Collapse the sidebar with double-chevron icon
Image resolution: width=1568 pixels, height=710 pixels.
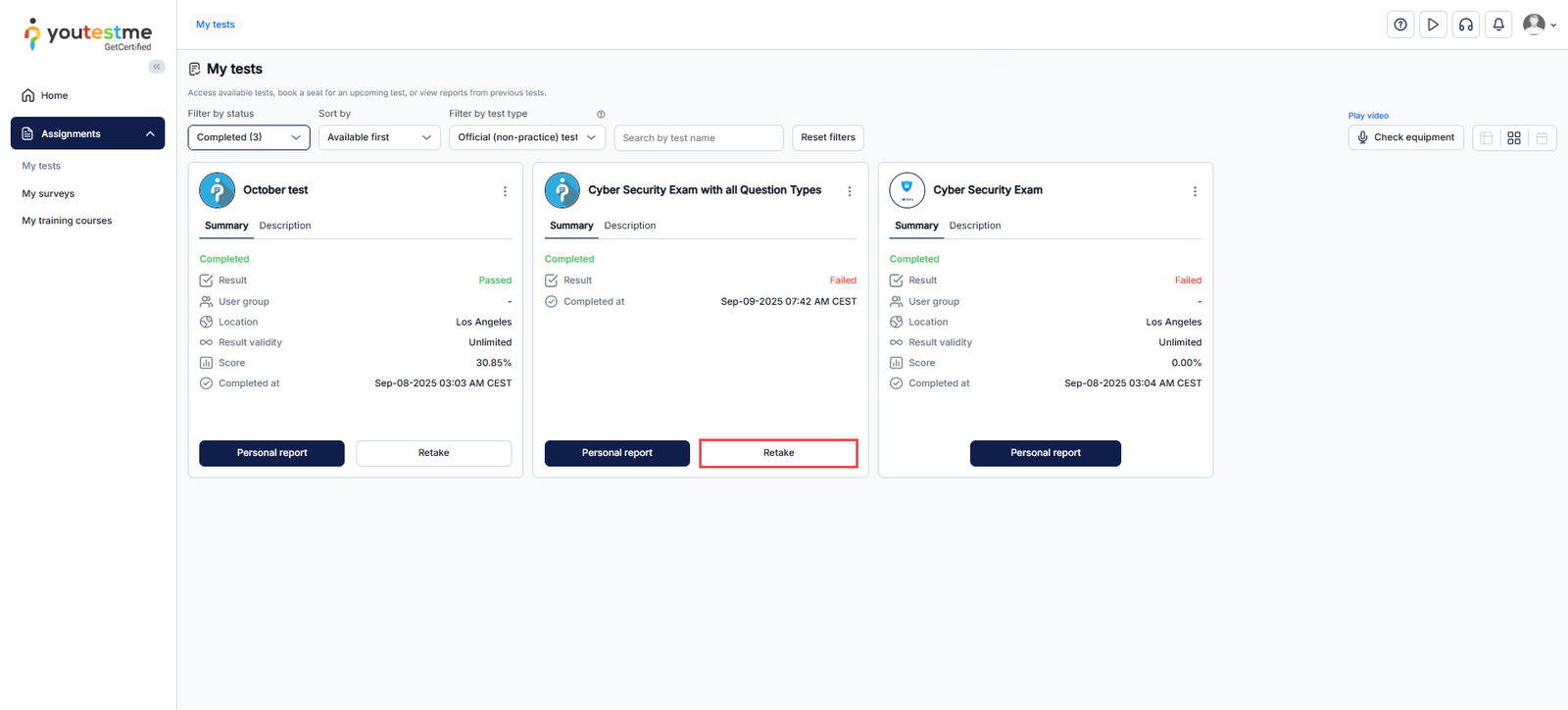click(157, 67)
